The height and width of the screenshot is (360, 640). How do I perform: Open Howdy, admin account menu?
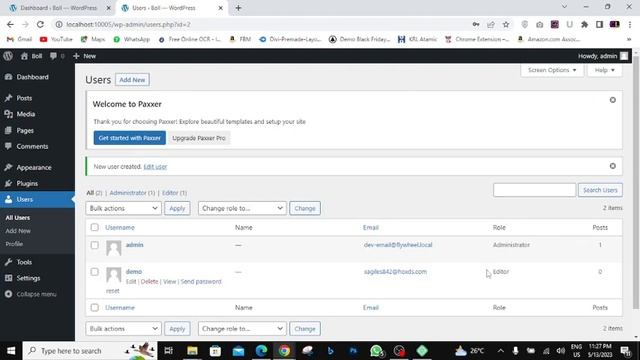pyautogui.click(x=602, y=56)
